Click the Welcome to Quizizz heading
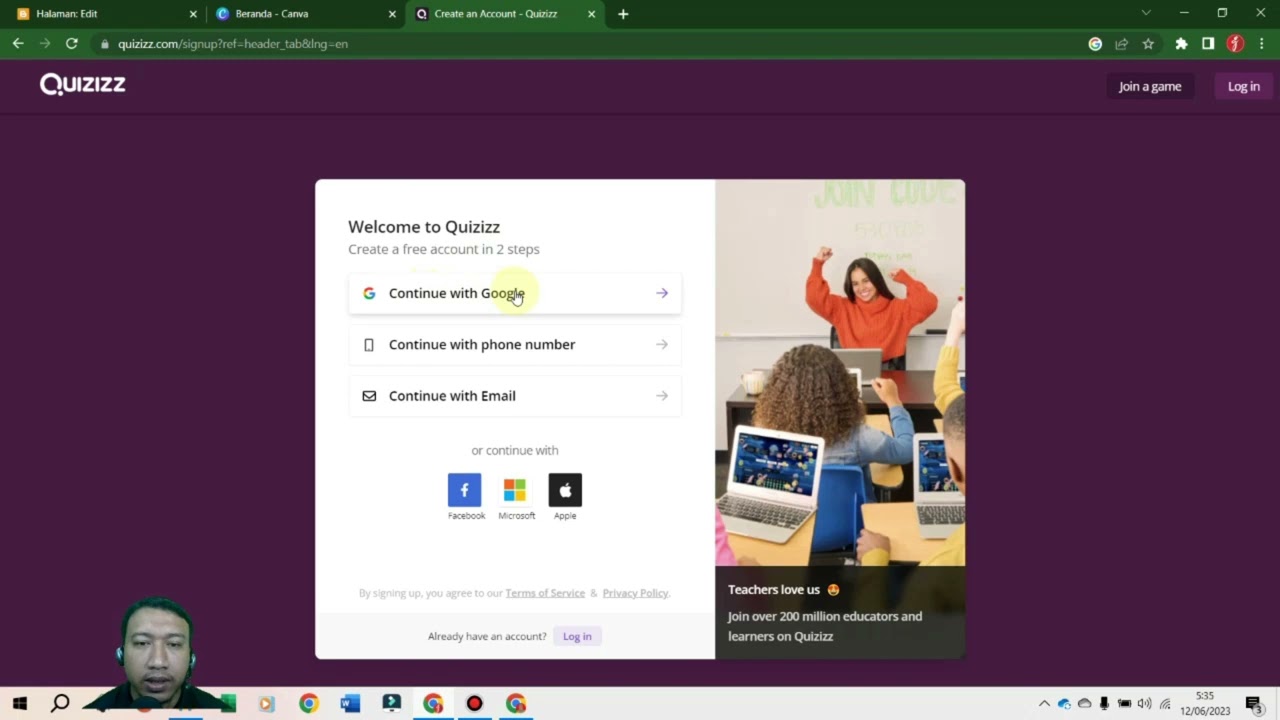Image resolution: width=1280 pixels, height=720 pixels. (424, 227)
